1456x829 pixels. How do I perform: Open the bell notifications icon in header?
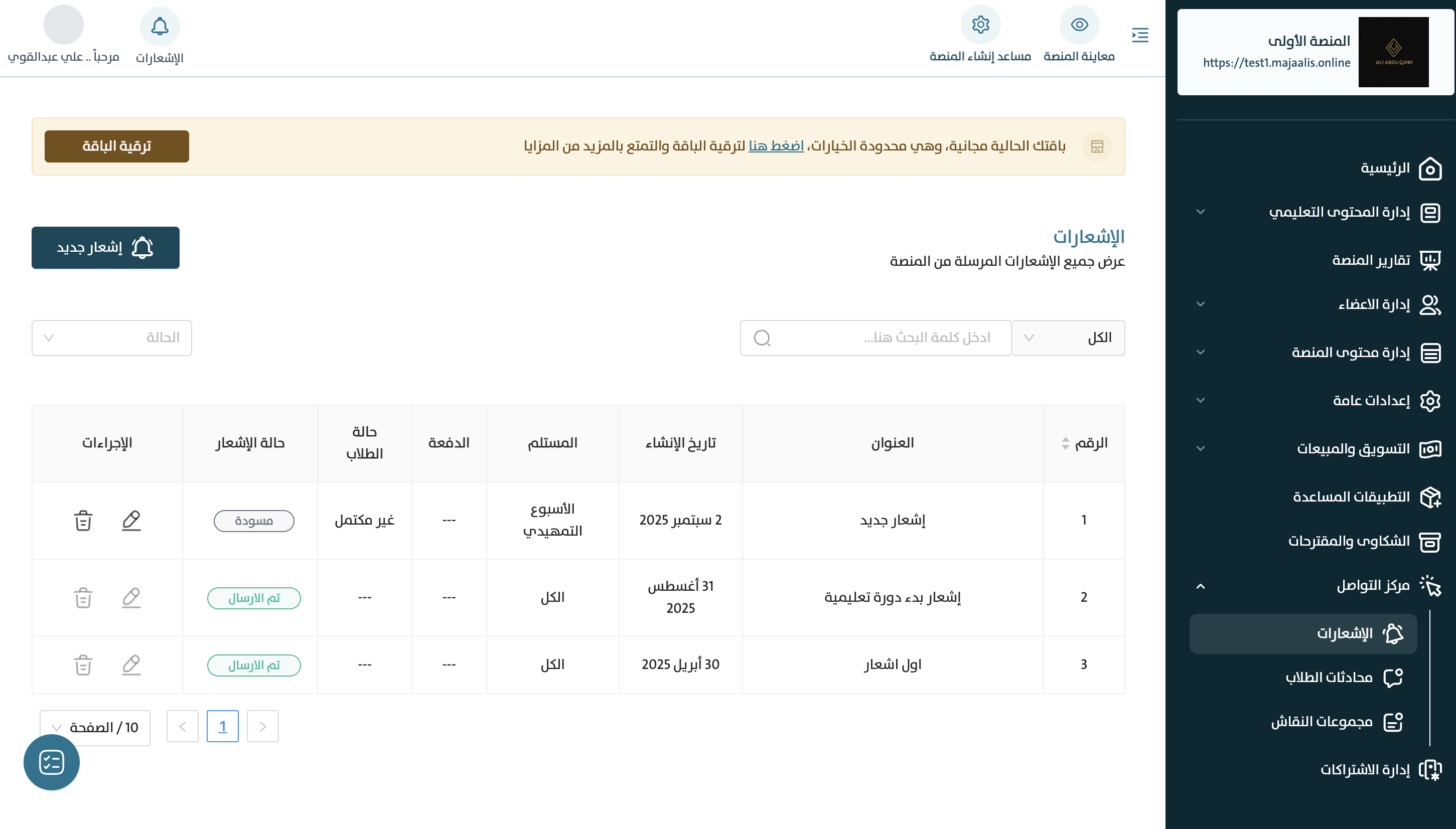pos(160,26)
